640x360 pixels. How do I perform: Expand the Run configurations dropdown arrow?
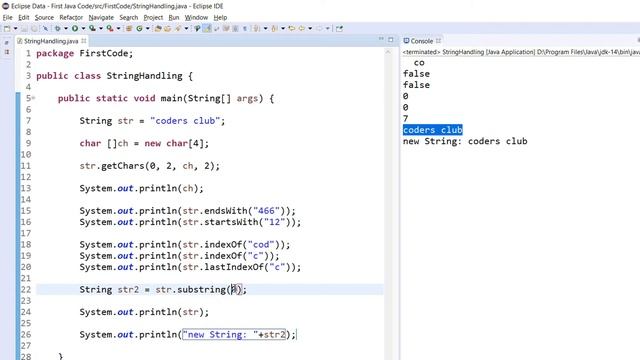pyautogui.click(x=83, y=29)
